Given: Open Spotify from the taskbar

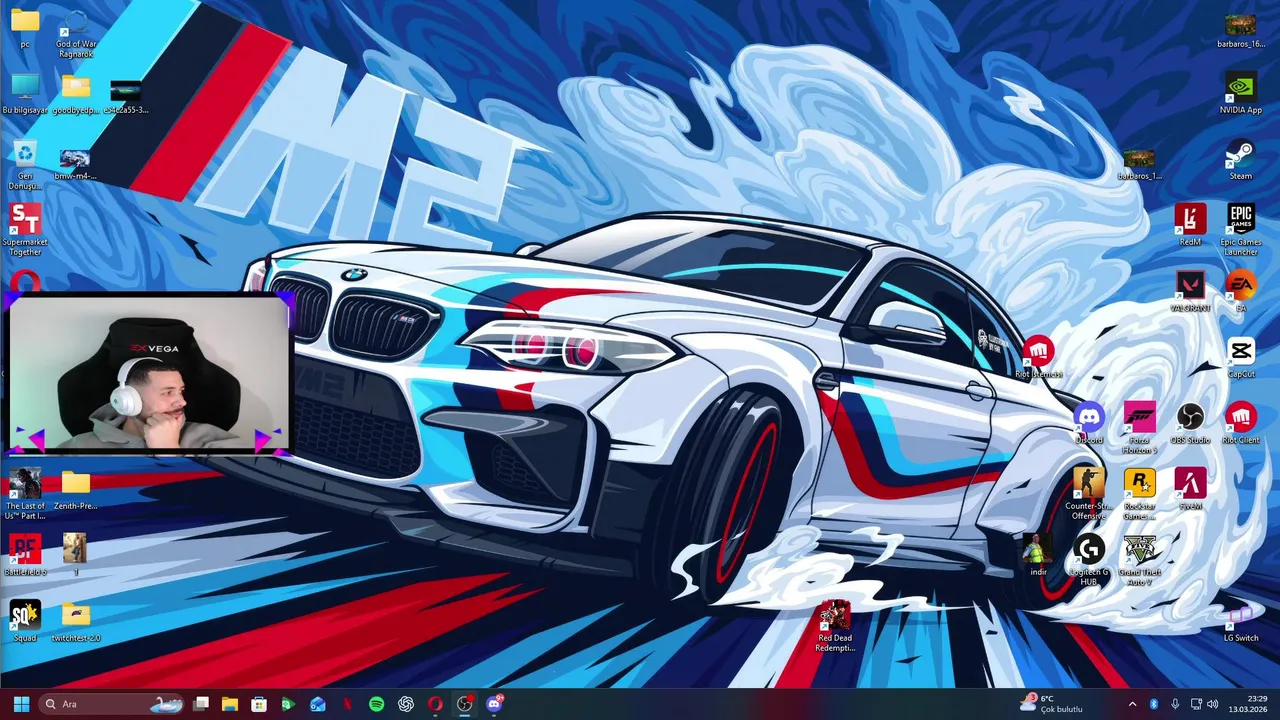Looking at the screenshot, I should pos(376,704).
